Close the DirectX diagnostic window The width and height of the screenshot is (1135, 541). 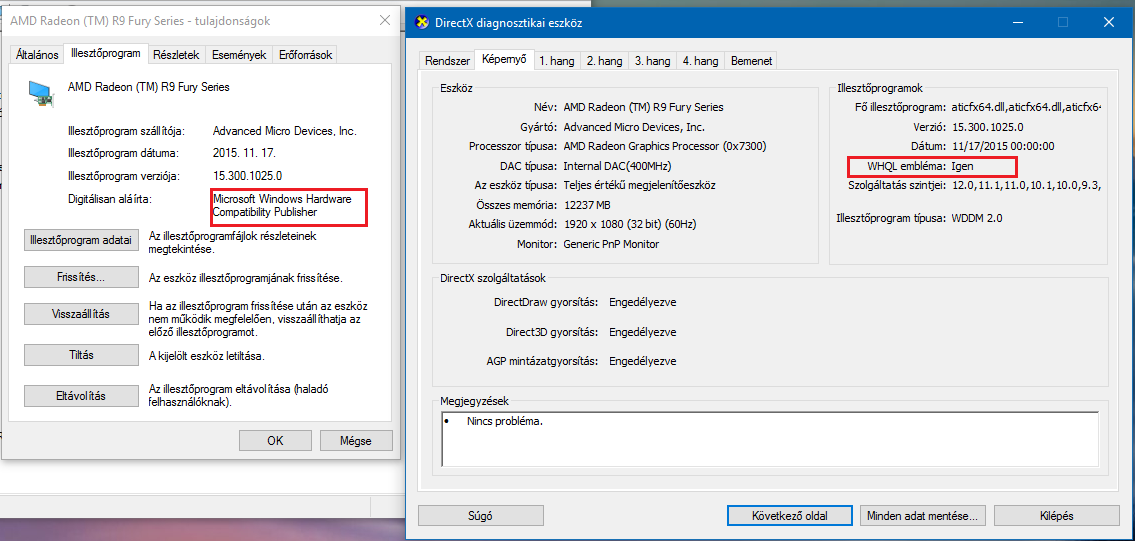click(1109, 22)
